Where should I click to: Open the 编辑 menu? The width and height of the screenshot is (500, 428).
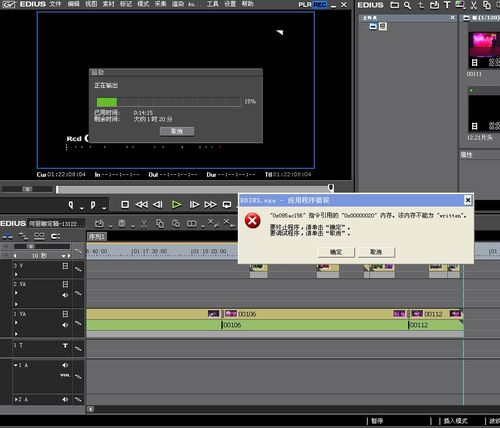73,4
